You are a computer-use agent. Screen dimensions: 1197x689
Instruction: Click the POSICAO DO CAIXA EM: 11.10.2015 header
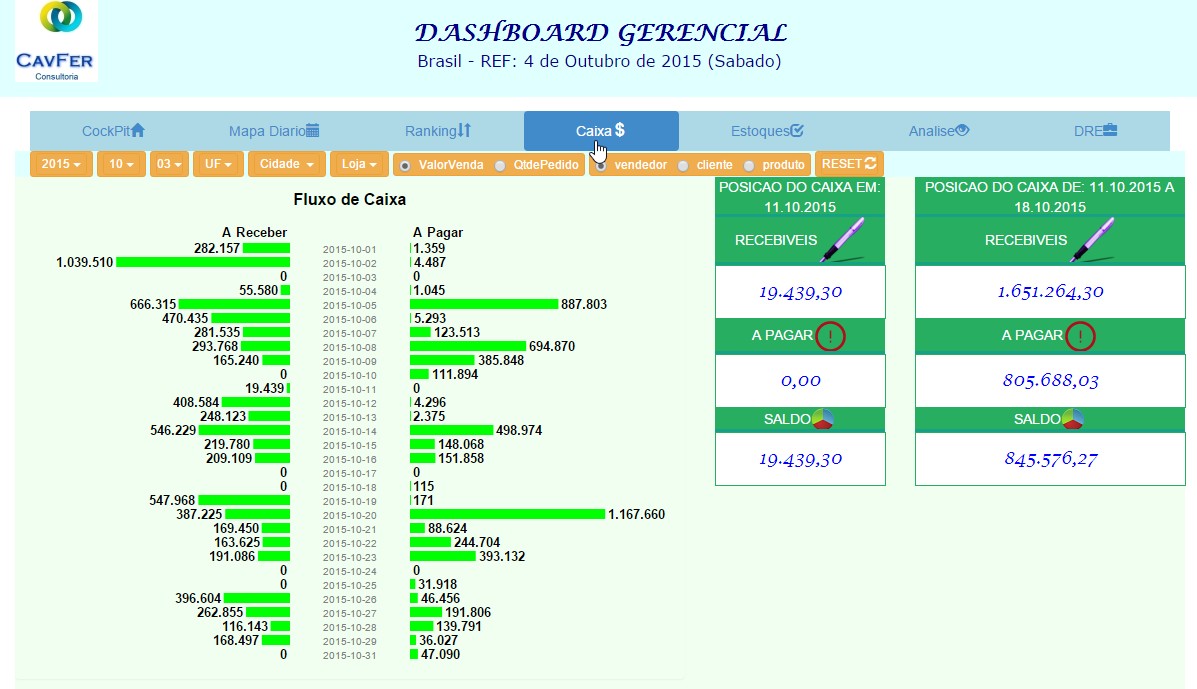point(800,197)
